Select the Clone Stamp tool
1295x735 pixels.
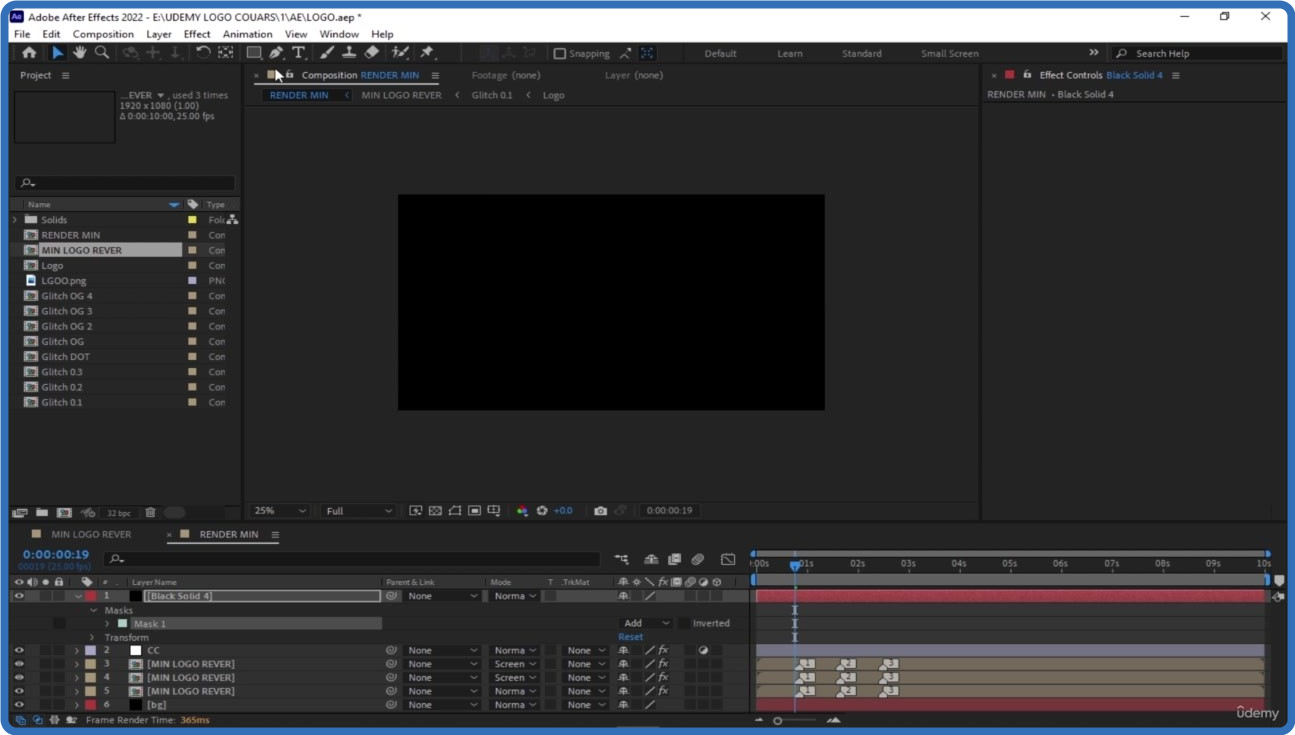coord(349,53)
